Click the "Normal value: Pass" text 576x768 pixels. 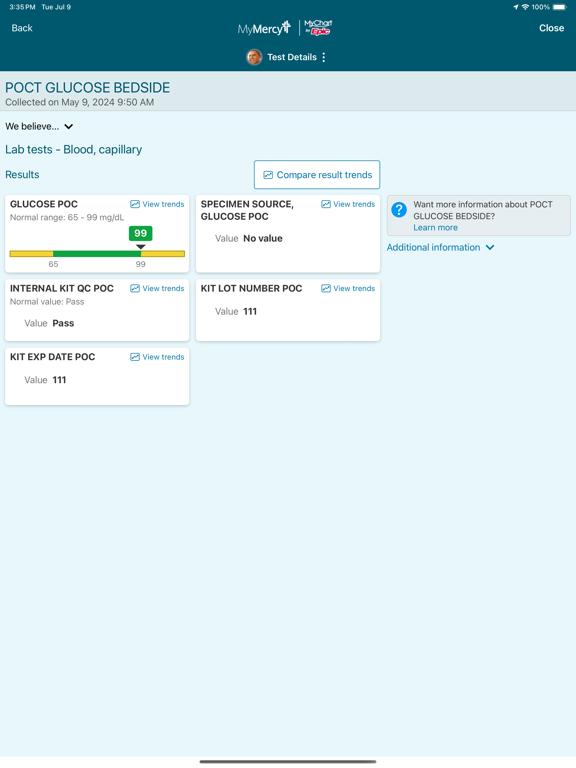(47, 302)
